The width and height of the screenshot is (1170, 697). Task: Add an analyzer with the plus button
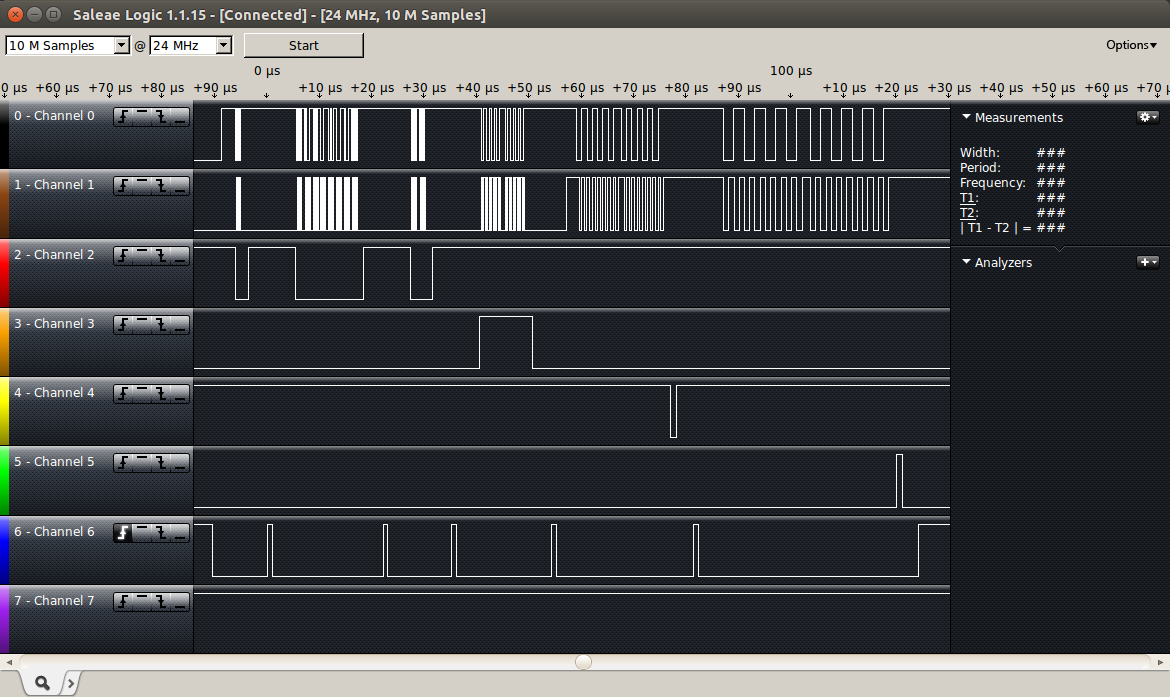1147,262
